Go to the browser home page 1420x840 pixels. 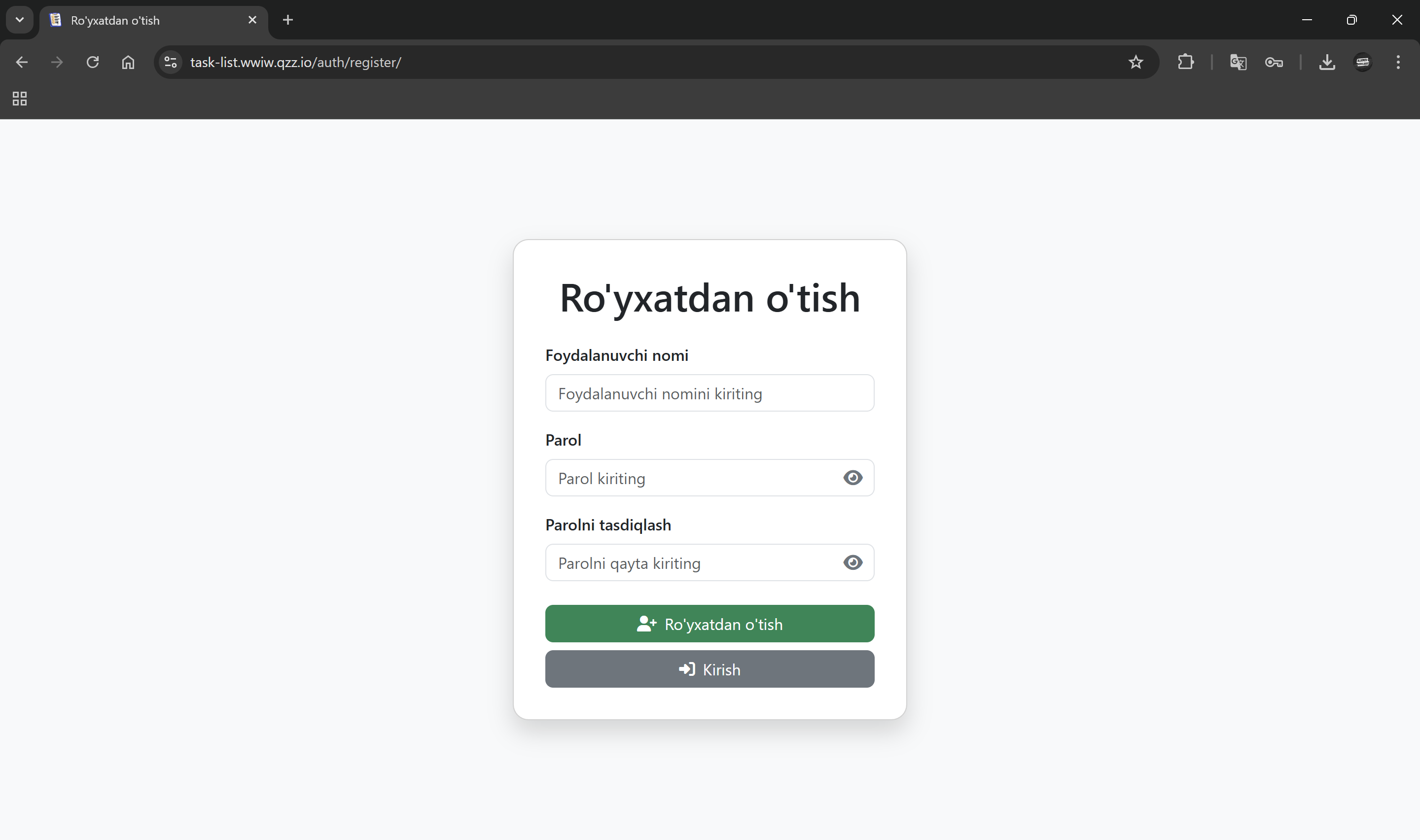click(x=129, y=62)
